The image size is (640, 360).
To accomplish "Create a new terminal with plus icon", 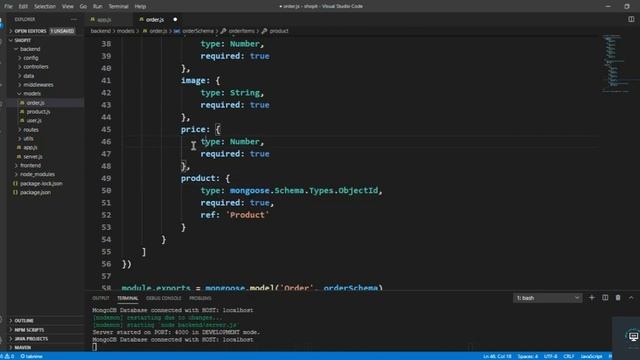I will coord(591,298).
